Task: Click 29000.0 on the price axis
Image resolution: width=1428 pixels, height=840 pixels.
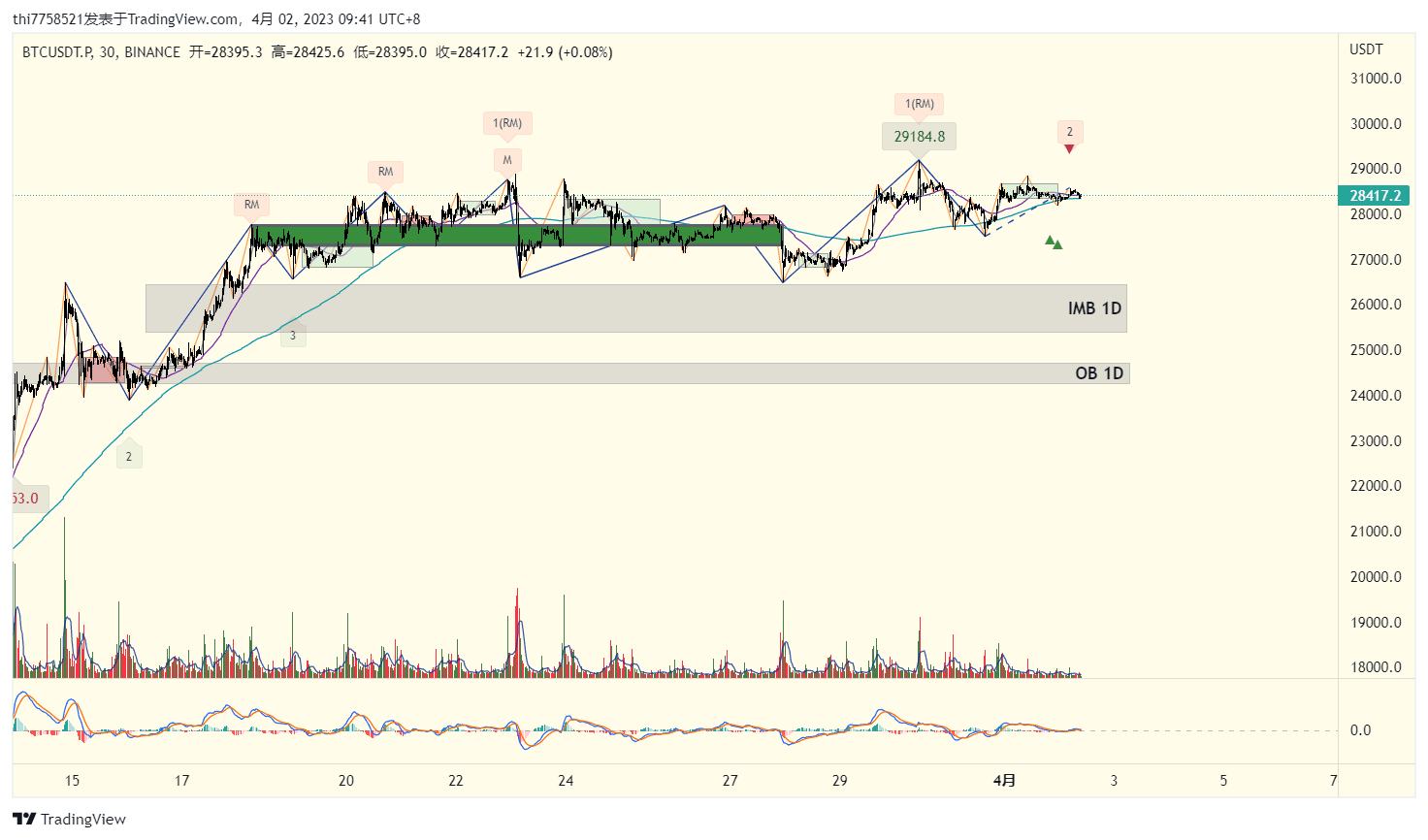Action: 1376,169
